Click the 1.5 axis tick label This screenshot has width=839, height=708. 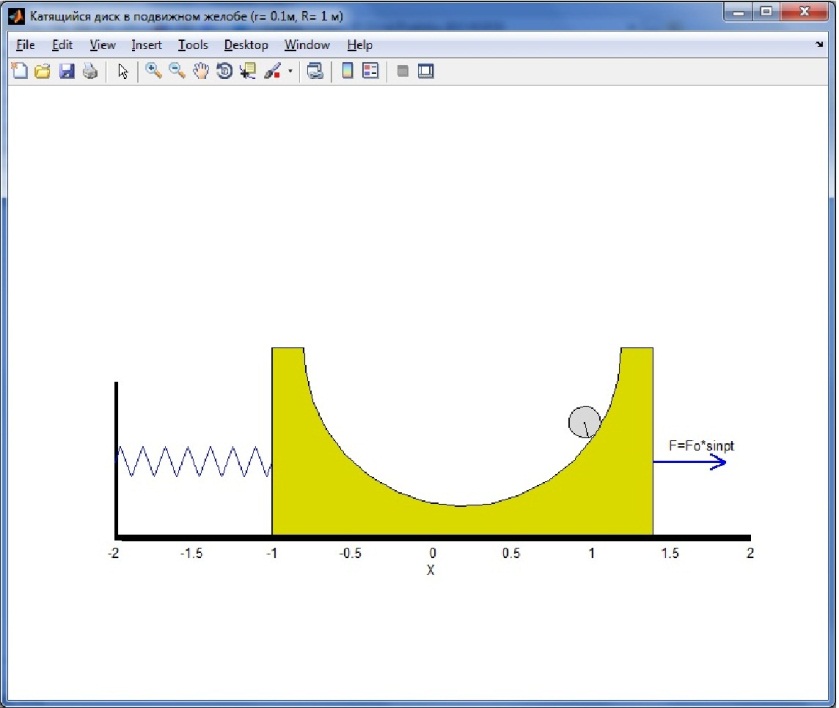coord(670,553)
